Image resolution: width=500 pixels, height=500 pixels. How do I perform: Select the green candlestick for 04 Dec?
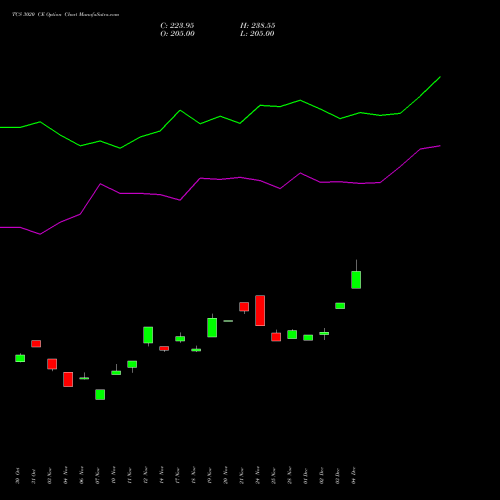(356, 280)
